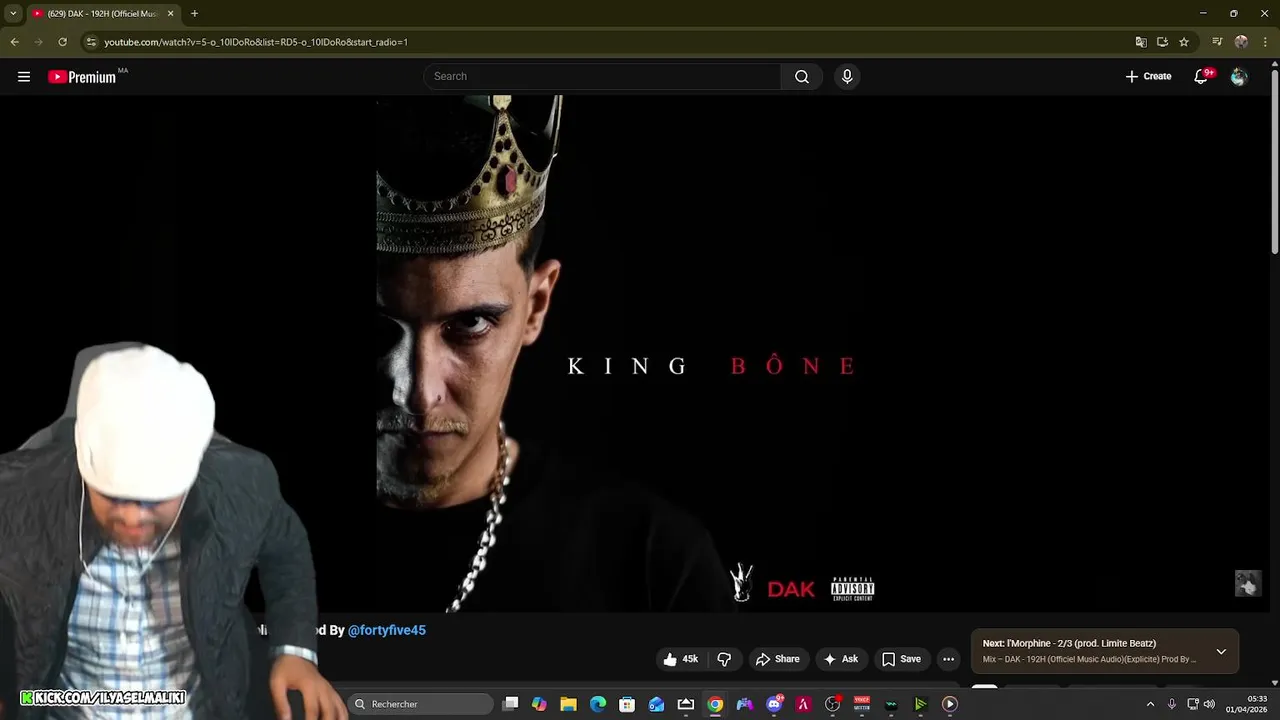Click the Windows Rechercher search box
The height and width of the screenshot is (720, 1280).
421,704
